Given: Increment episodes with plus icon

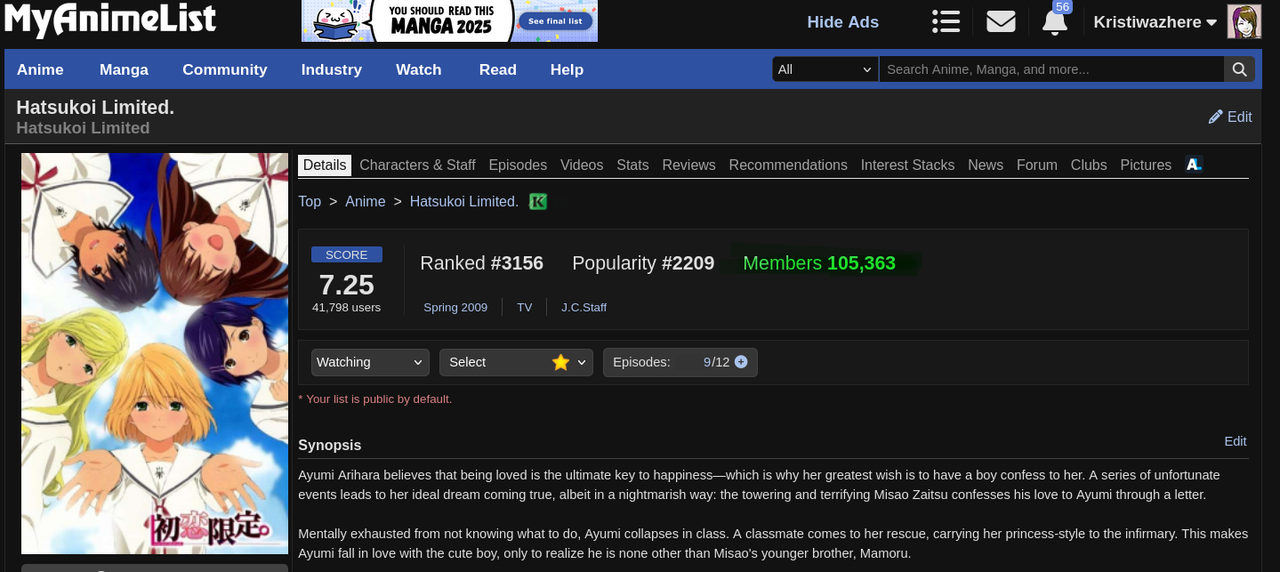Looking at the screenshot, I should (741, 362).
